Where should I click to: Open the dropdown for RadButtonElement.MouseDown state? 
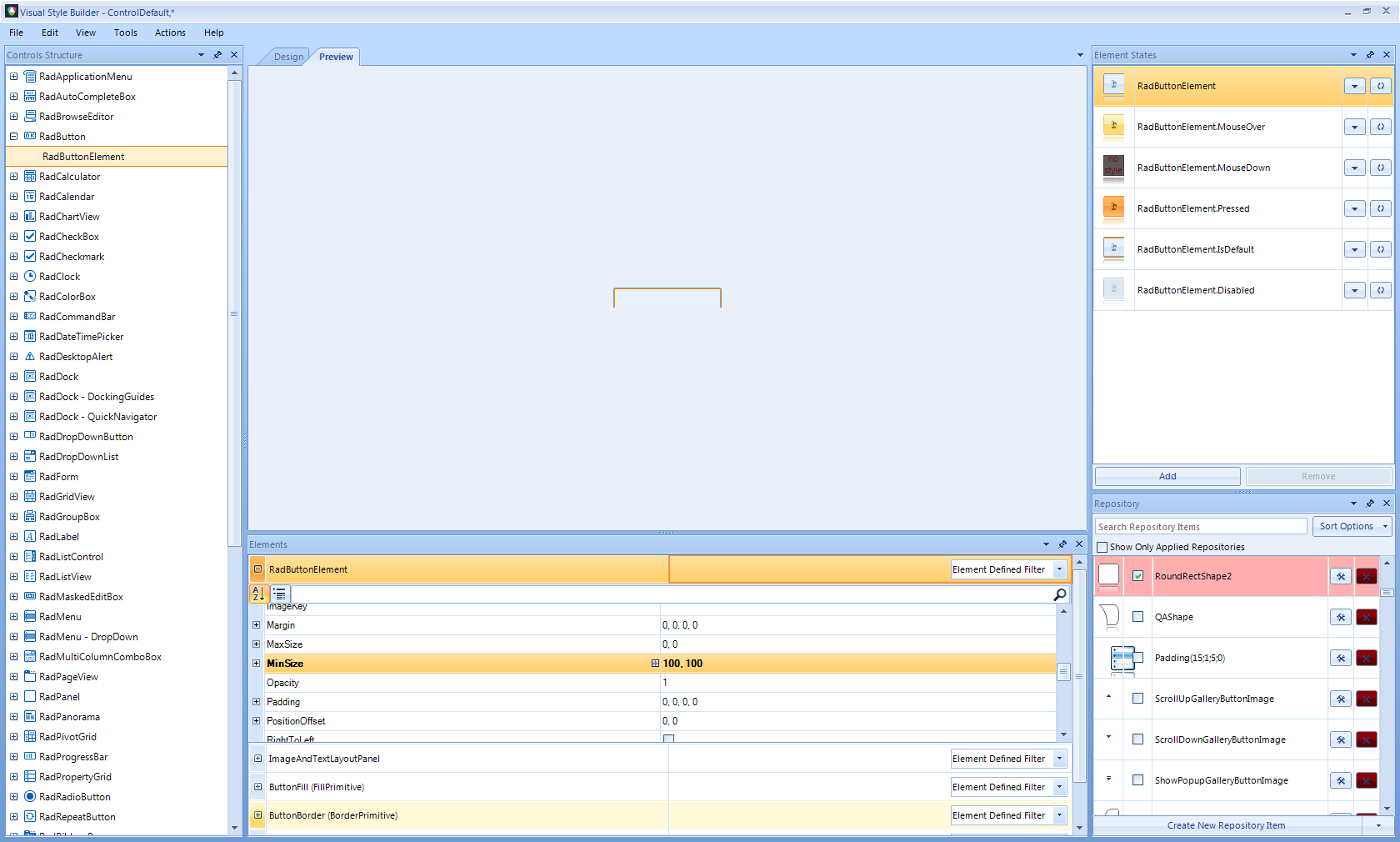click(1355, 168)
